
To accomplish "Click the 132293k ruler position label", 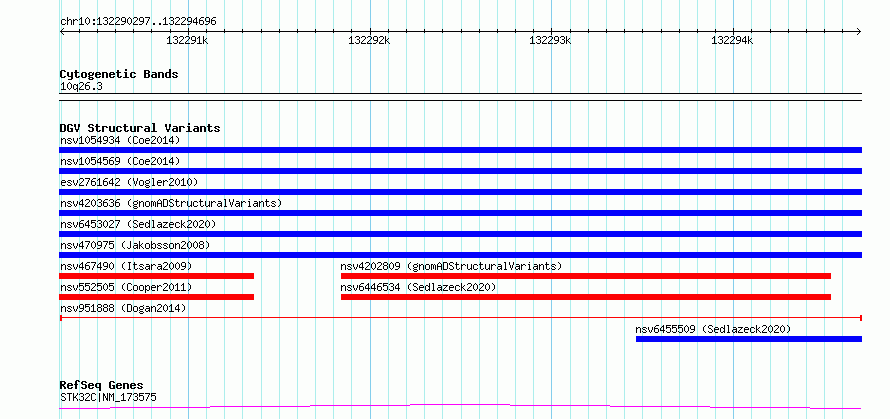I will (551, 40).
